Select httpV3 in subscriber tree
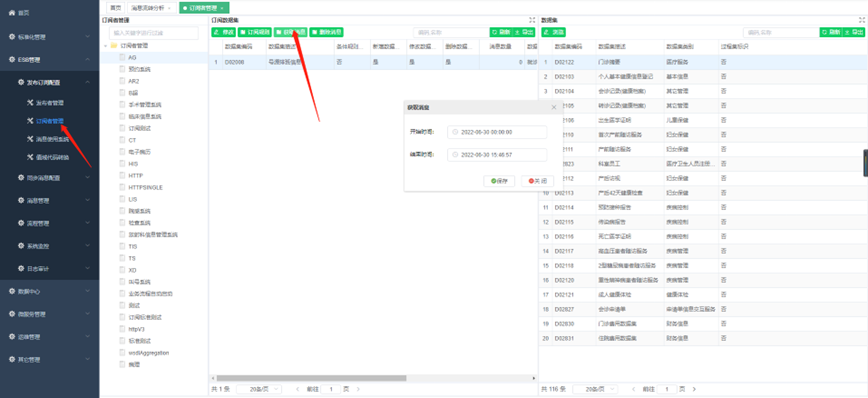 click(136, 329)
